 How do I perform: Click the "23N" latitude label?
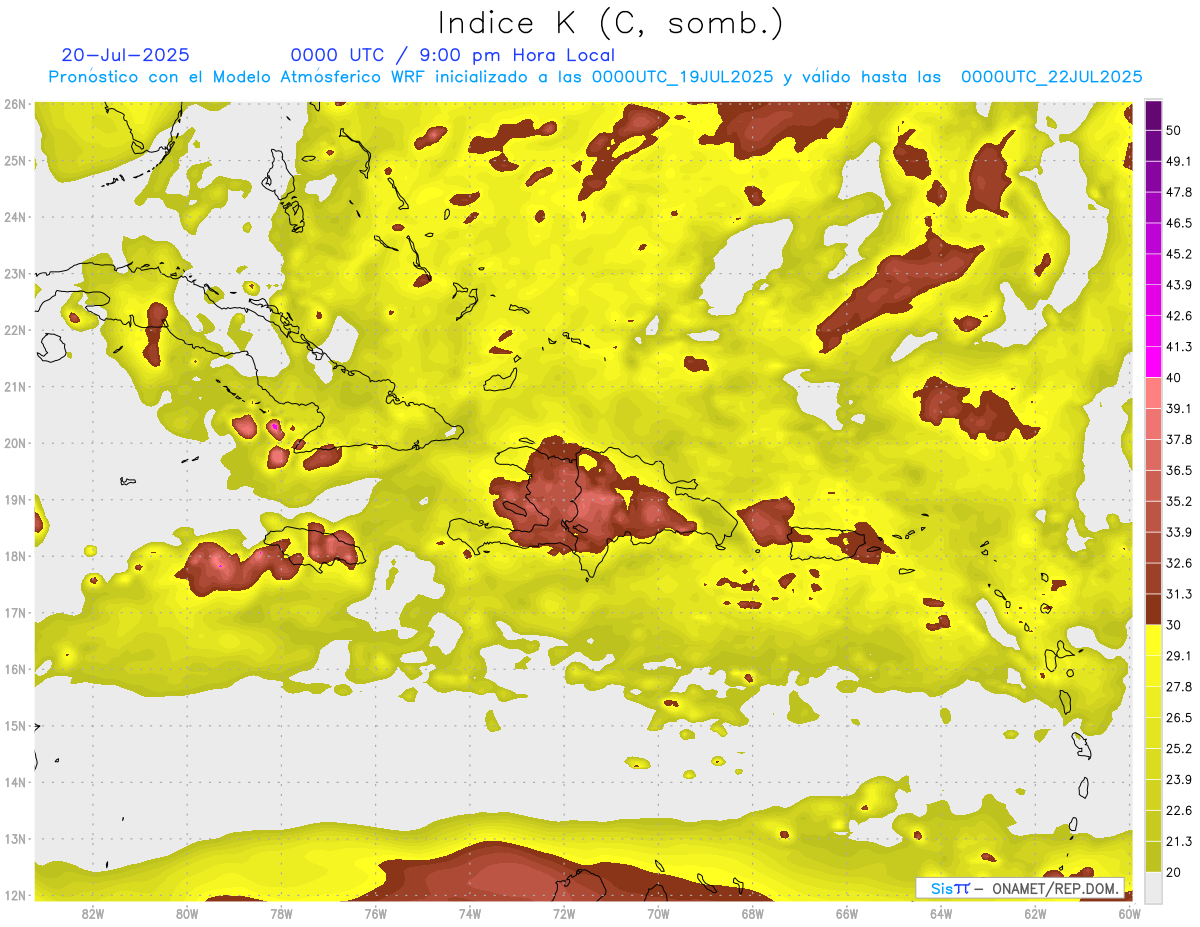14,273
